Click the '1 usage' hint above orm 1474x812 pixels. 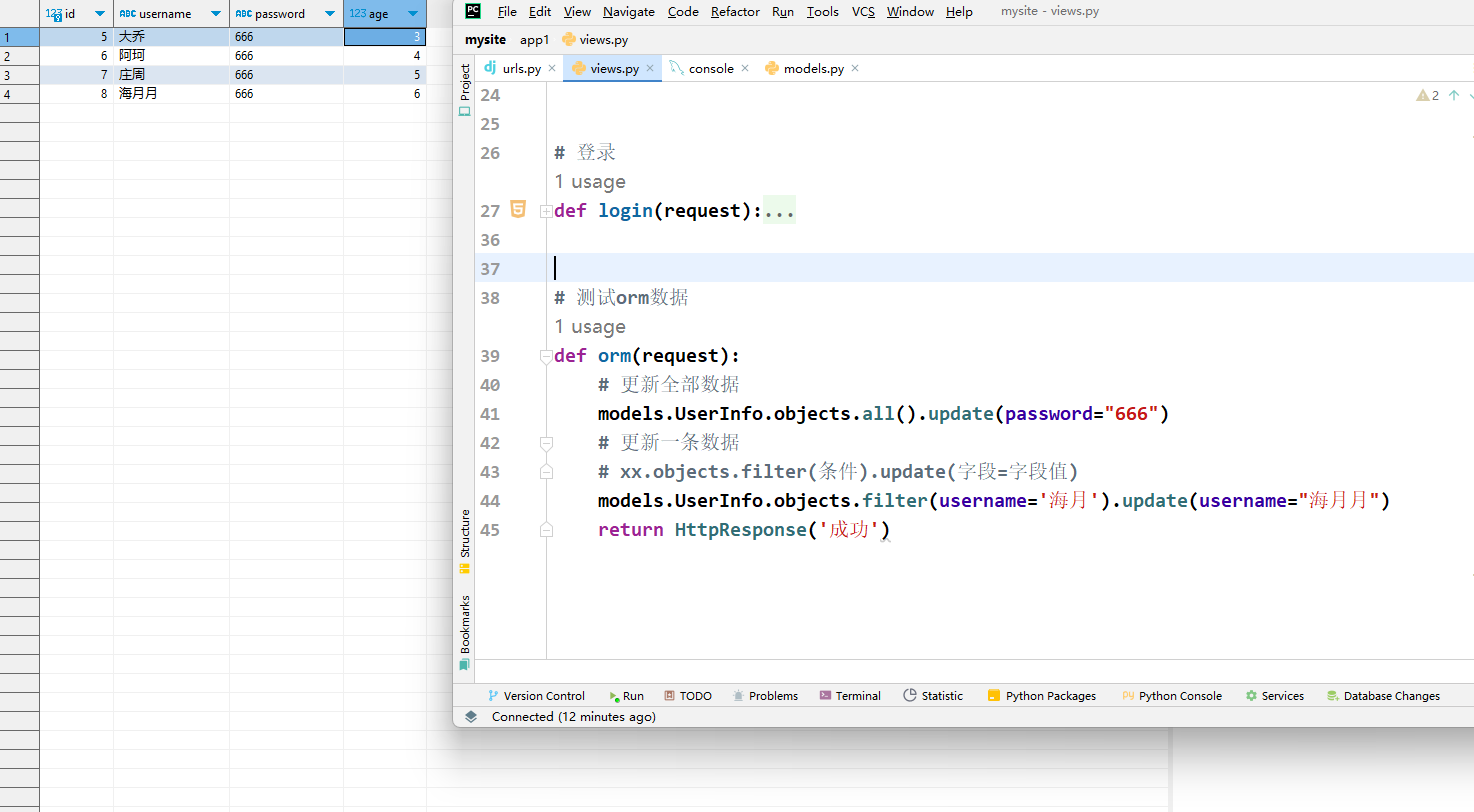tap(590, 327)
